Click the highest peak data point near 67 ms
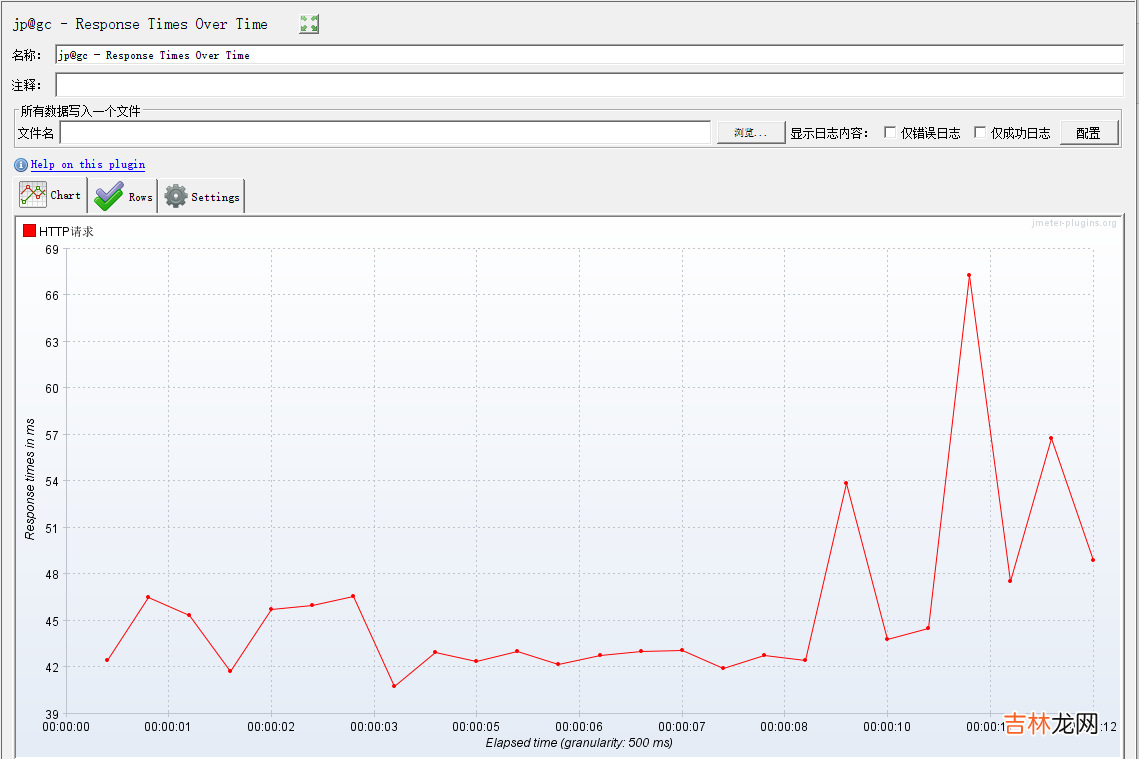The height and width of the screenshot is (759, 1139). 969,275
